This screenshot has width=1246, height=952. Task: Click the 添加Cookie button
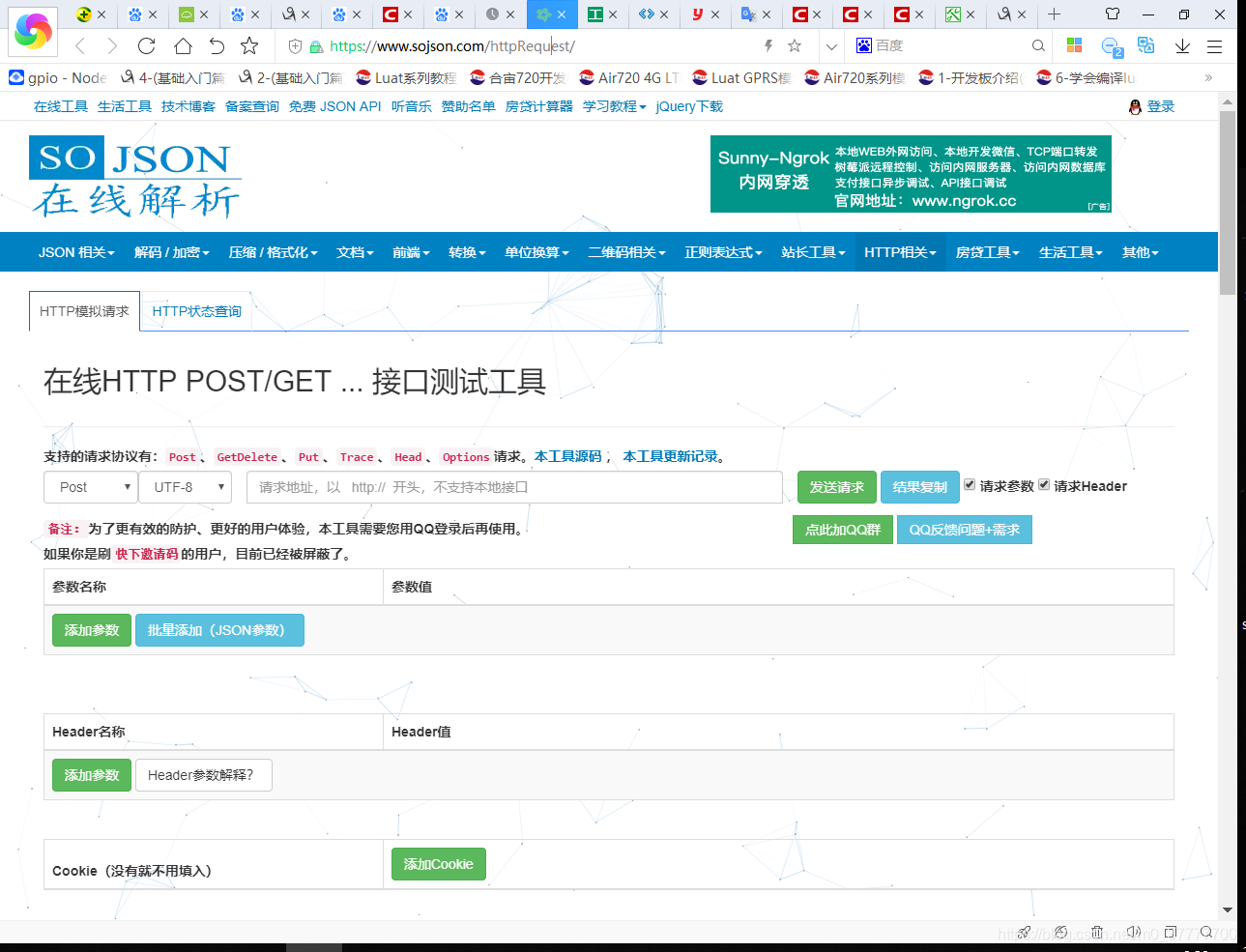tap(439, 864)
